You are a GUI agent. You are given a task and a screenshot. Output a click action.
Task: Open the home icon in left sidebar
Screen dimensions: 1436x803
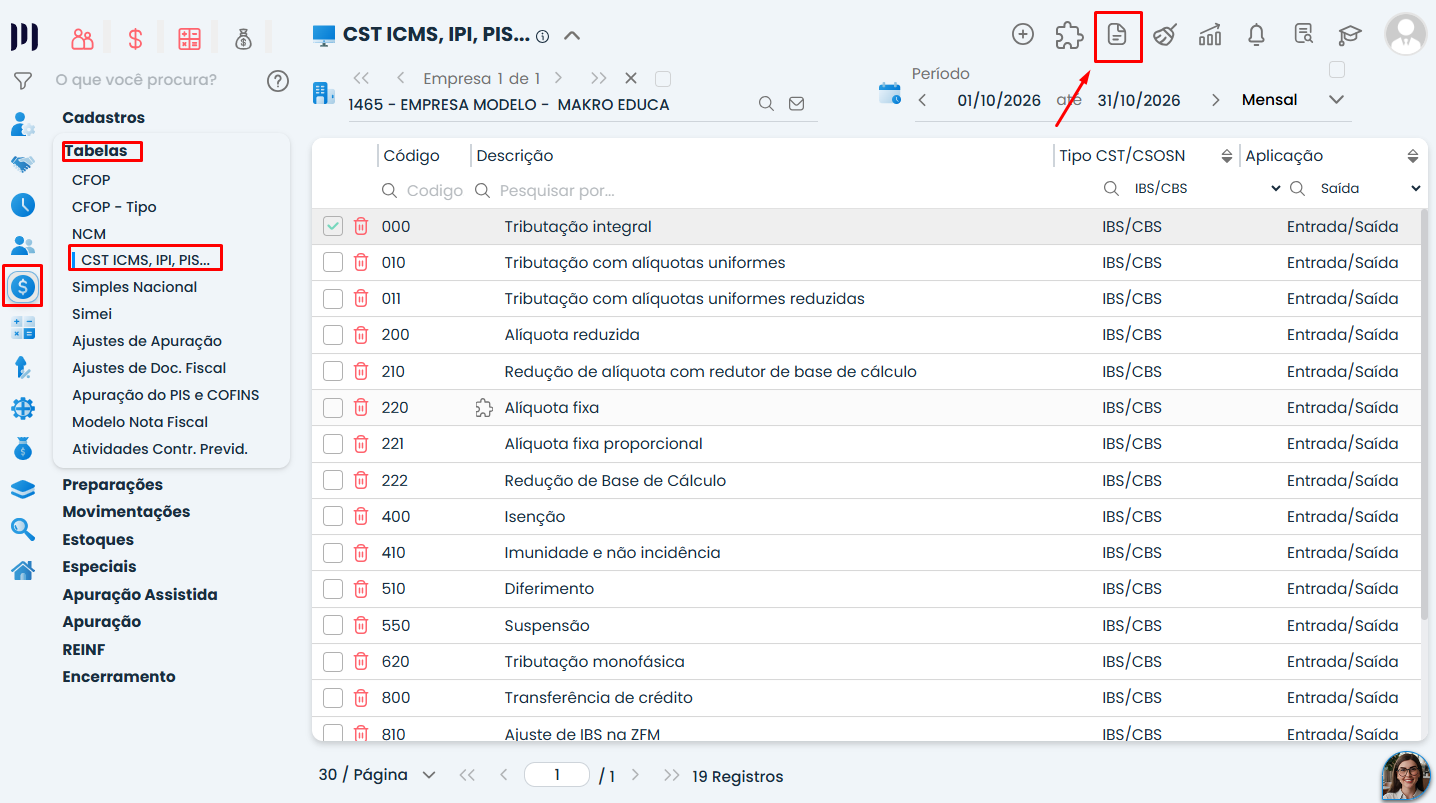point(23,570)
